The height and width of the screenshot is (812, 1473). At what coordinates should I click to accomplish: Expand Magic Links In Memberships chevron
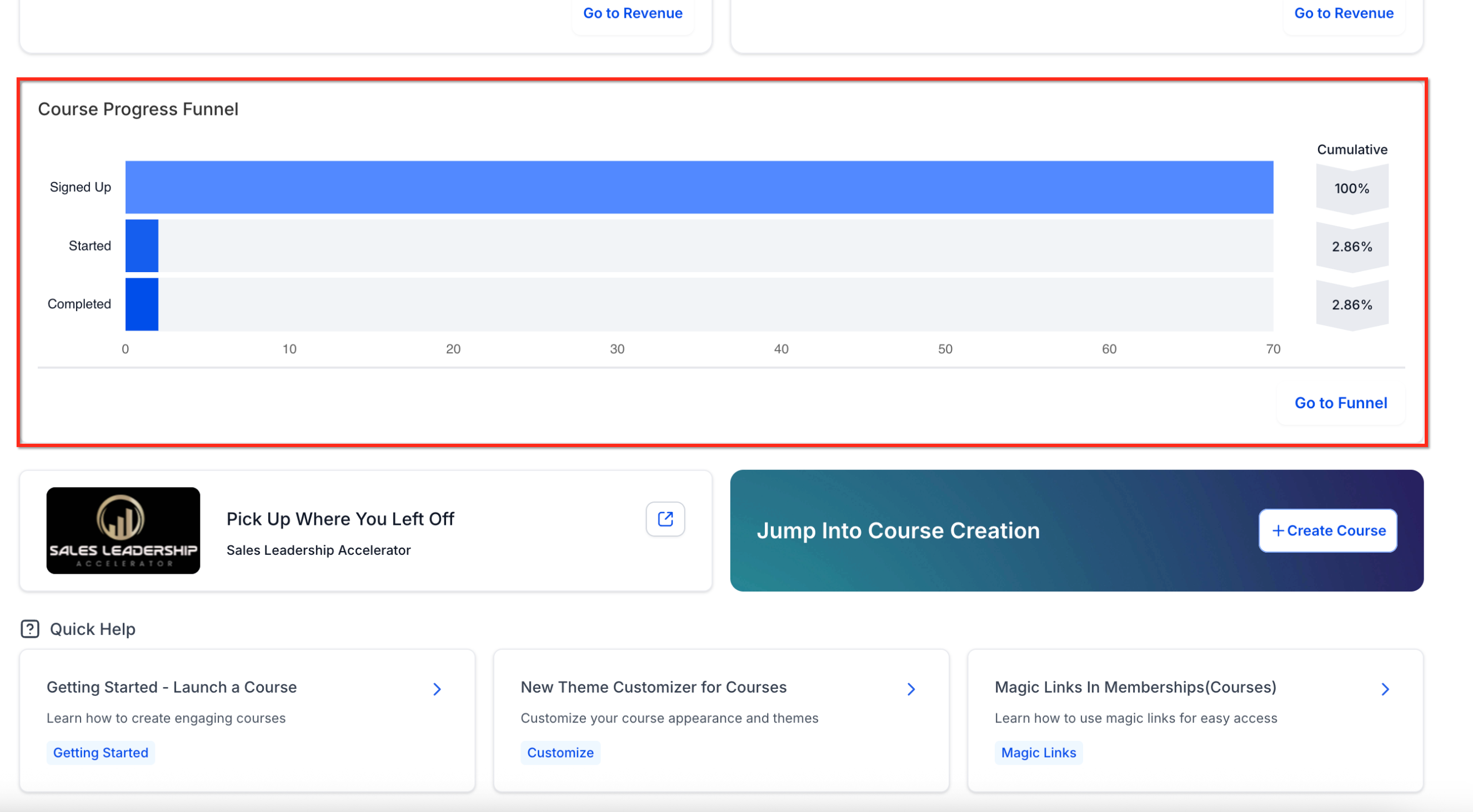point(1384,689)
